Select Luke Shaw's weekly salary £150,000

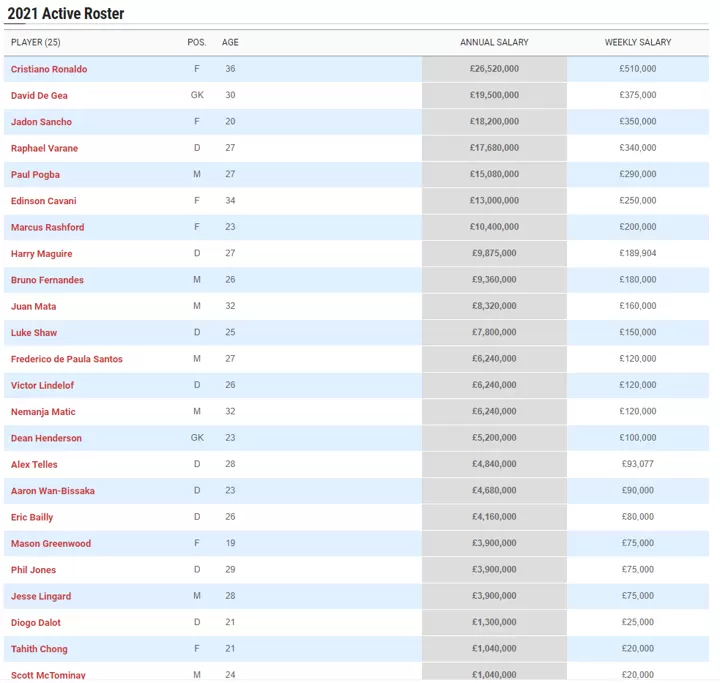[638, 333]
